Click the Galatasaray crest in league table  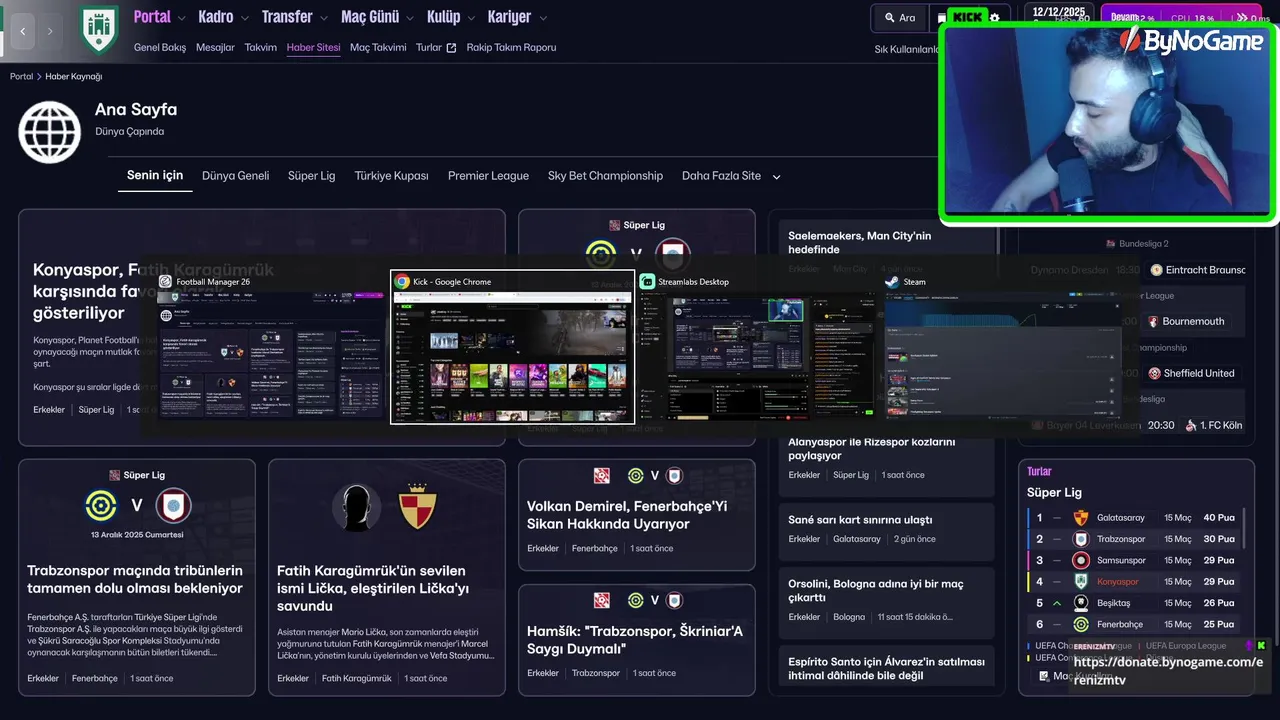pyautogui.click(x=1080, y=518)
